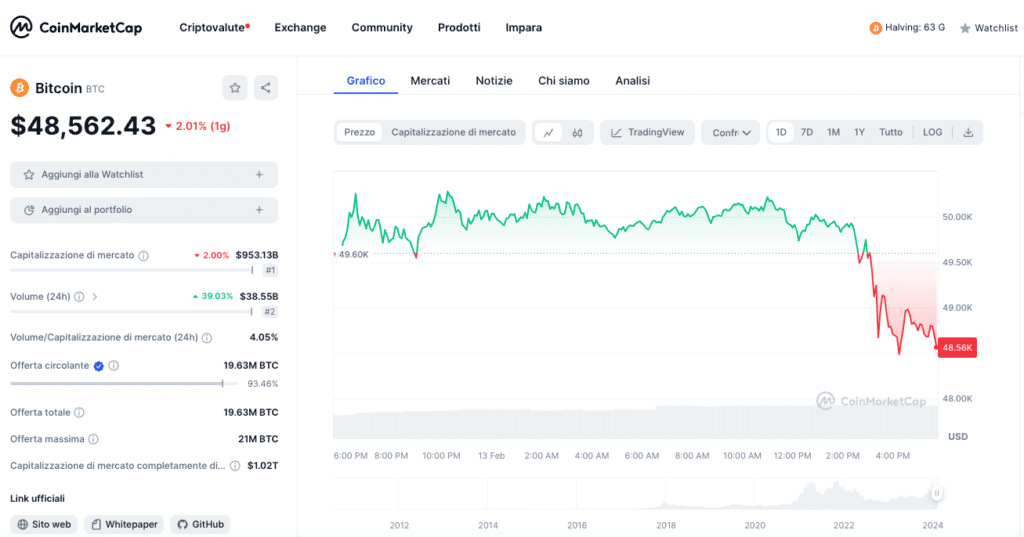Click the globe icon on Sito web

pos(23,525)
